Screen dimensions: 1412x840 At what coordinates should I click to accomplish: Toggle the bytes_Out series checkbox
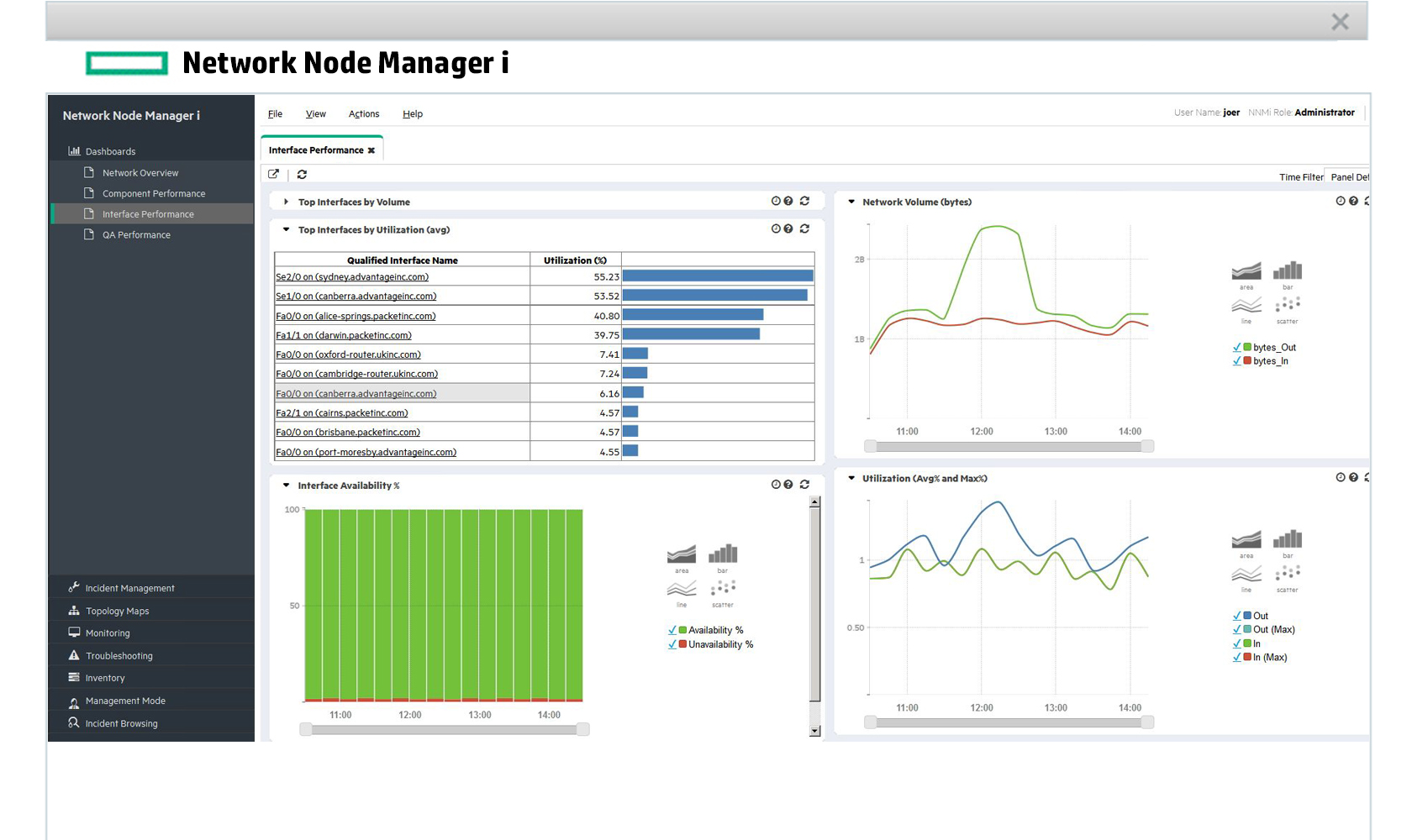pyautogui.click(x=1237, y=347)
